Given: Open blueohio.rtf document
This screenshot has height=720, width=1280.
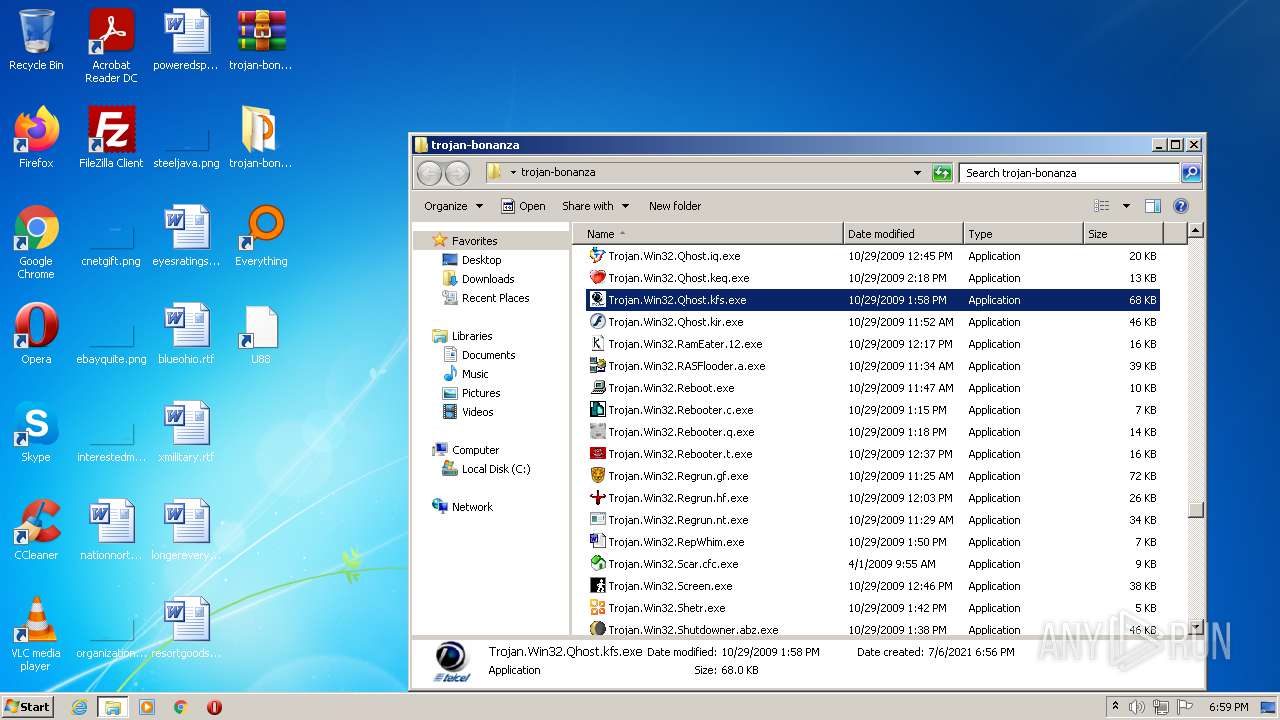Looking at the screenshot, I should (x=186, y=334).
